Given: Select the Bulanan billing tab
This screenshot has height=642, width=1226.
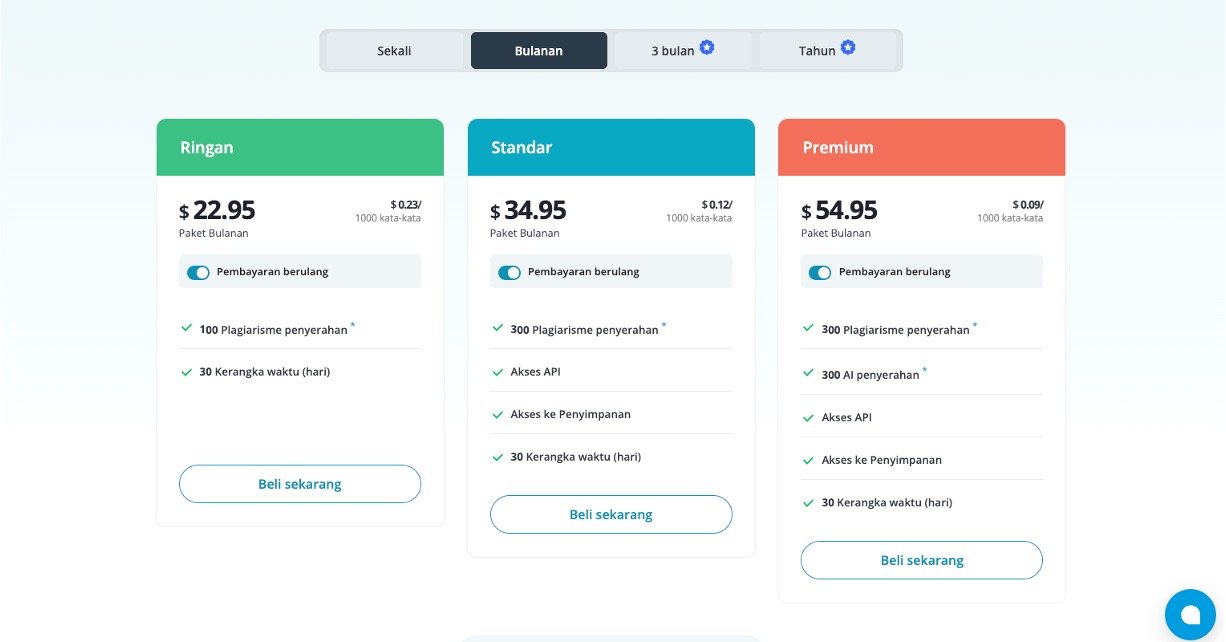Looking at the screenshot, I should [539, 51].
